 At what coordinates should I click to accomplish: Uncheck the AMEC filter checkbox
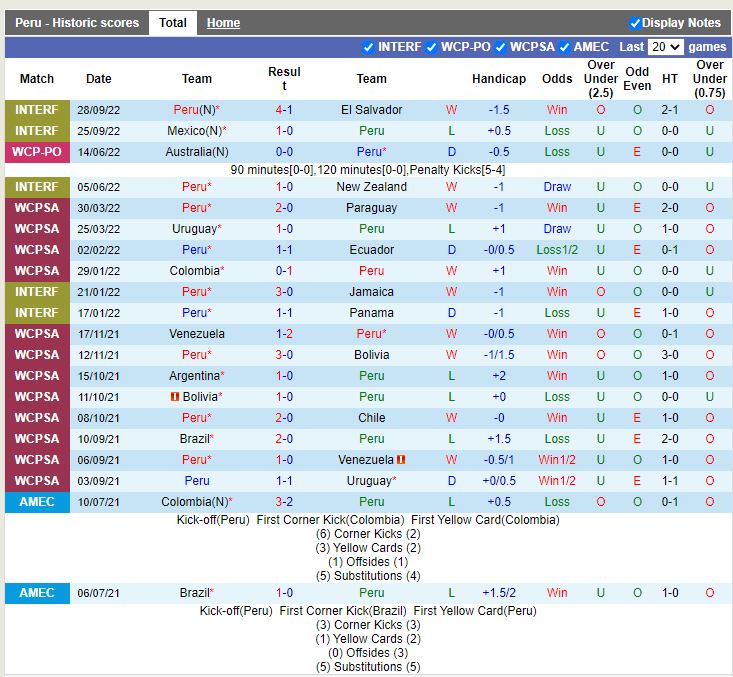coord(564,47)
